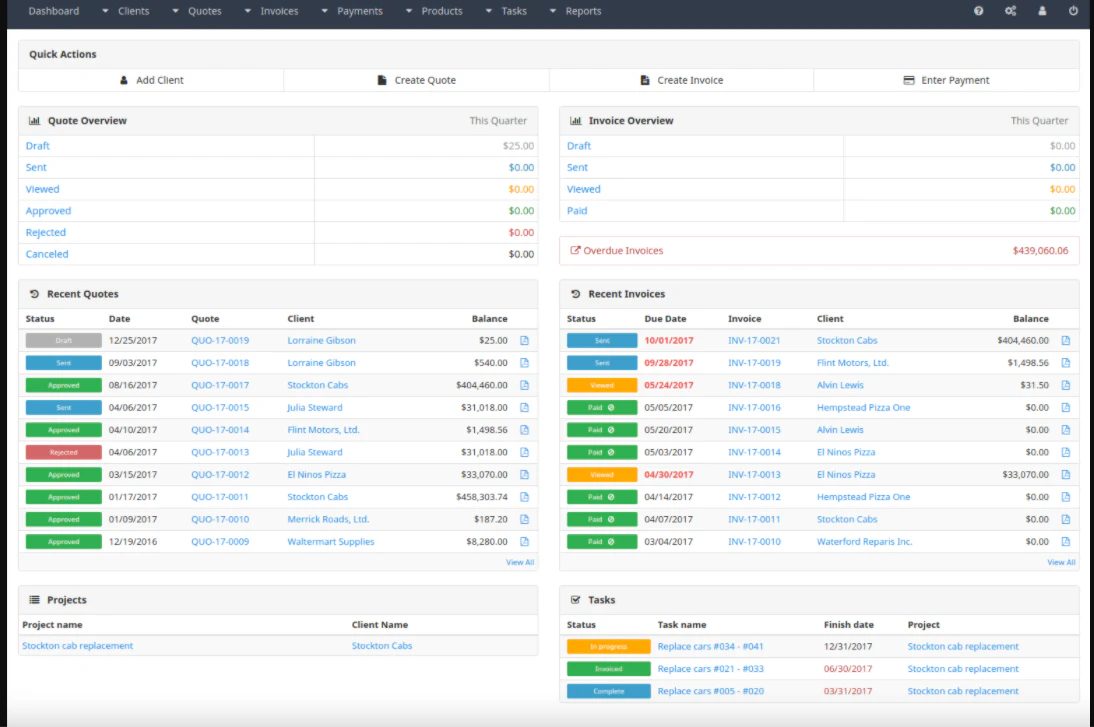Open quote QUO-17-0017 link
Viewport: 1094px width, 727px height.
[220, 385]
